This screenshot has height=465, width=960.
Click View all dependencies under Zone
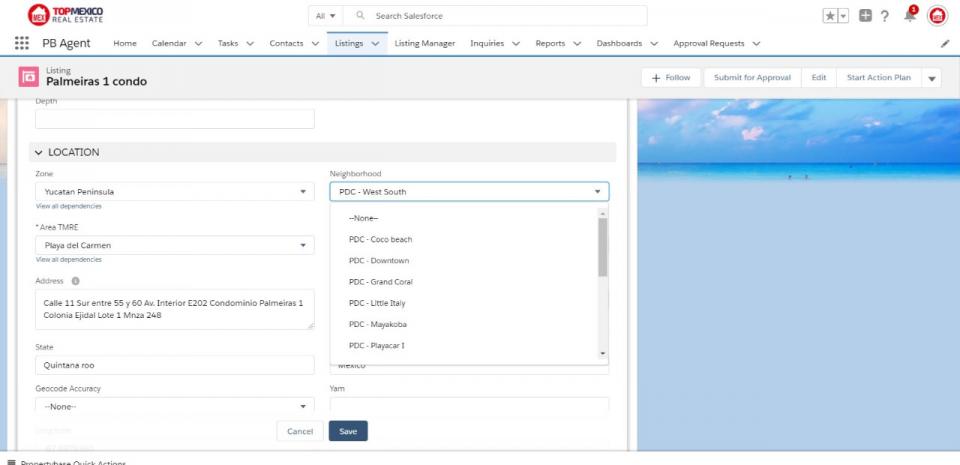[68, 206]
